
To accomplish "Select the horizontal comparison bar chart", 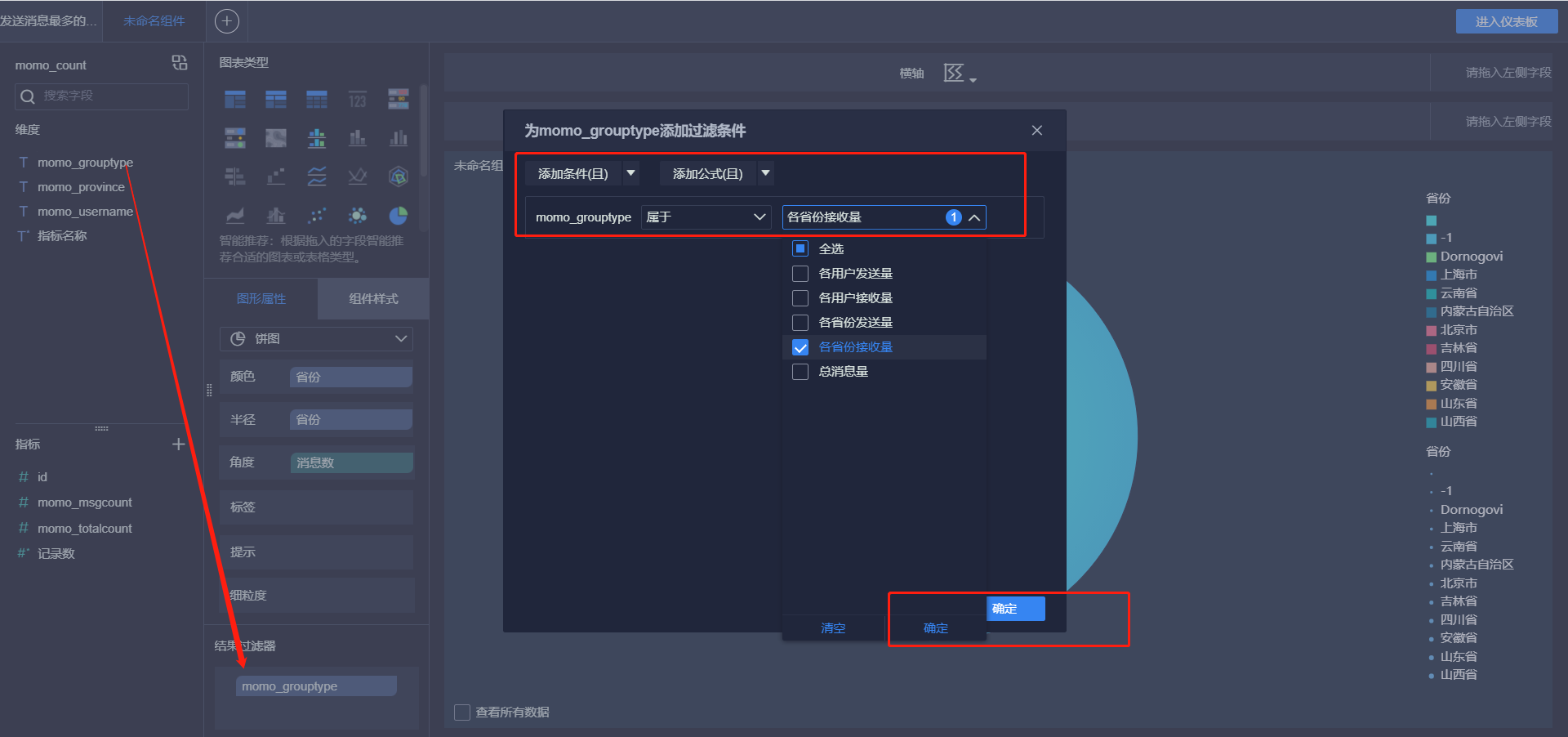I will tap(235, 176).
